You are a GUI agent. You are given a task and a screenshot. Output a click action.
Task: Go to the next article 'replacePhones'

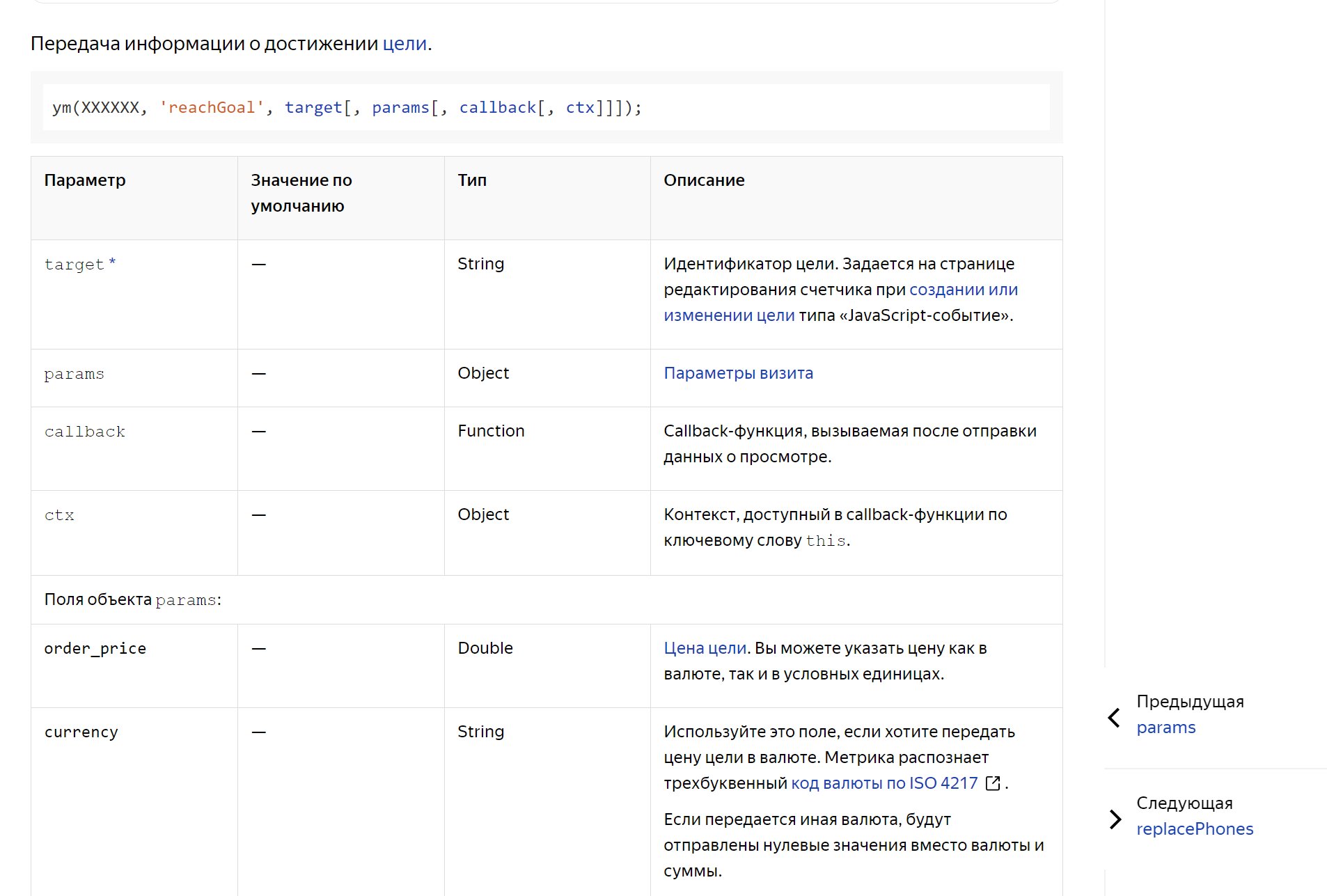[x=1194, y=829]
